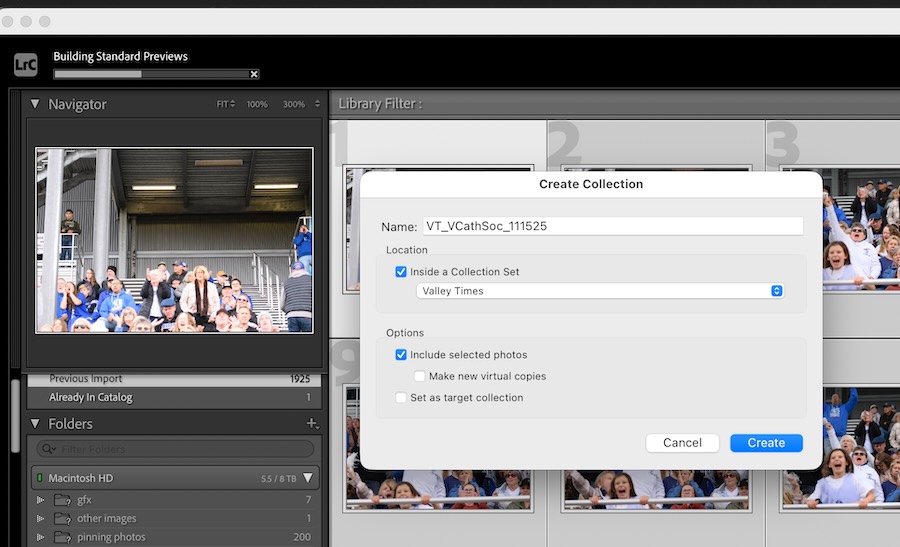The height and width of the screenshot is (547, 900).
Task: Select Already In Catalog entry
Action: click(x=91, y=398)
